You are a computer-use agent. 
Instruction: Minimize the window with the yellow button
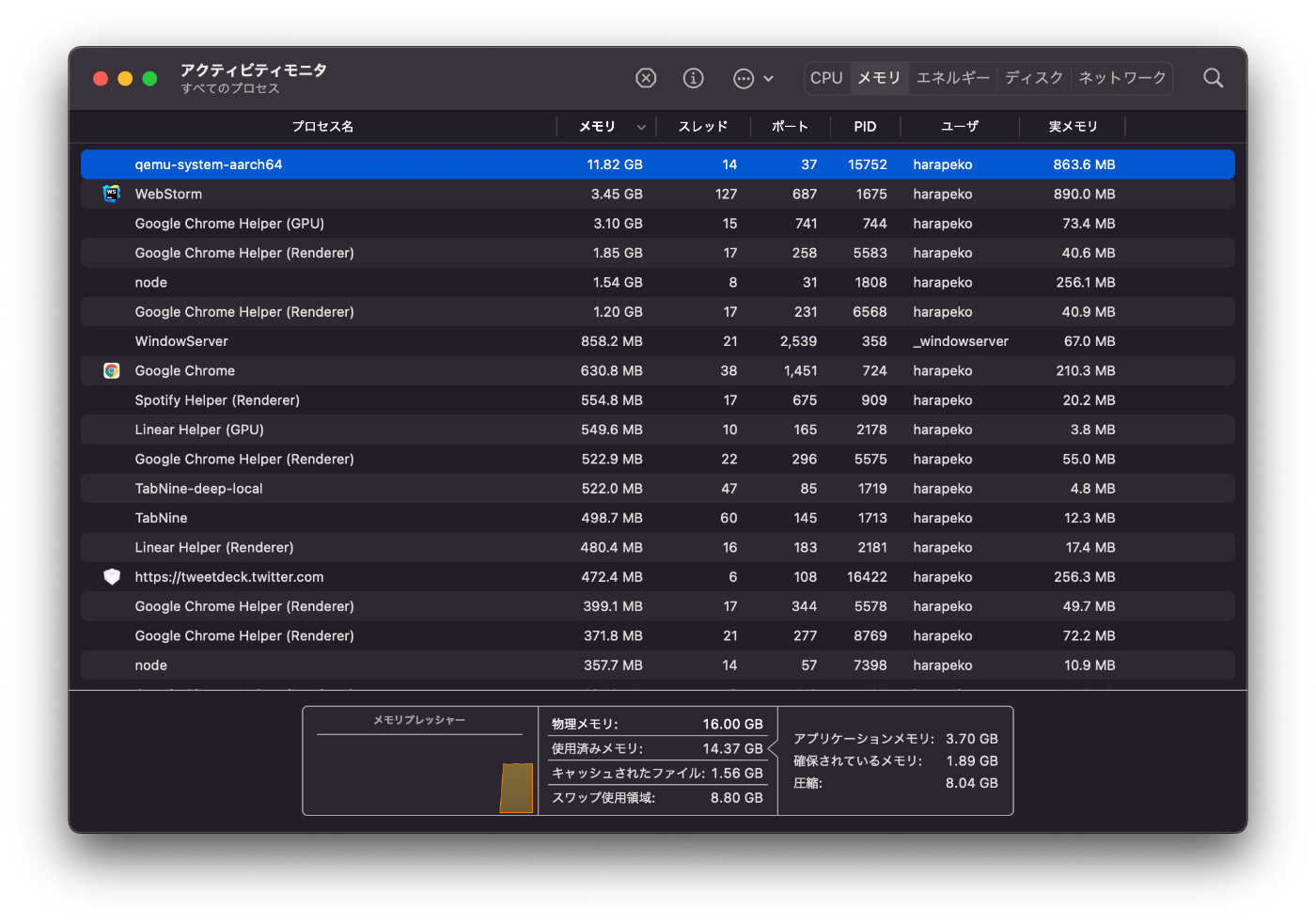pyautogui.click(x=125, y=79)
